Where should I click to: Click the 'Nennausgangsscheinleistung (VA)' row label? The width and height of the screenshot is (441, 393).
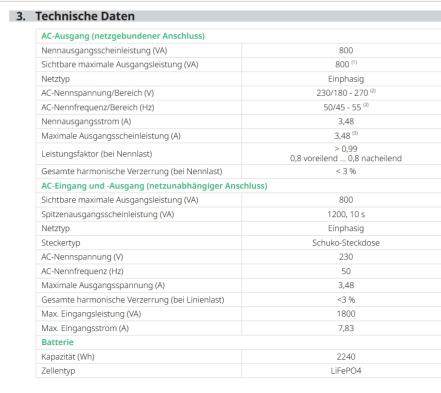click(104, 50)
